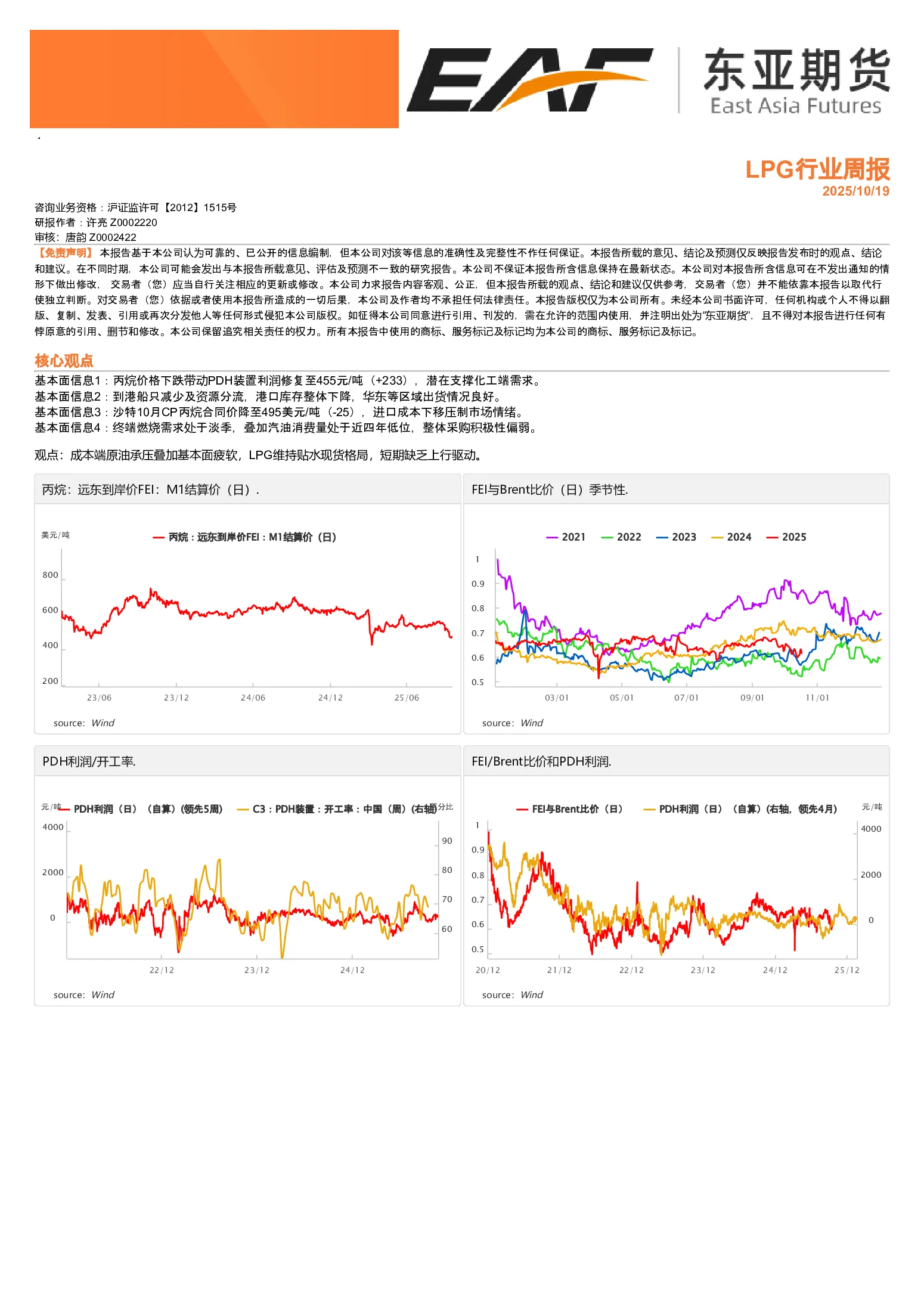This screenshot has width=924, height=1295.
Task: Click the blue 2023 legend entry
Action: 676,537
